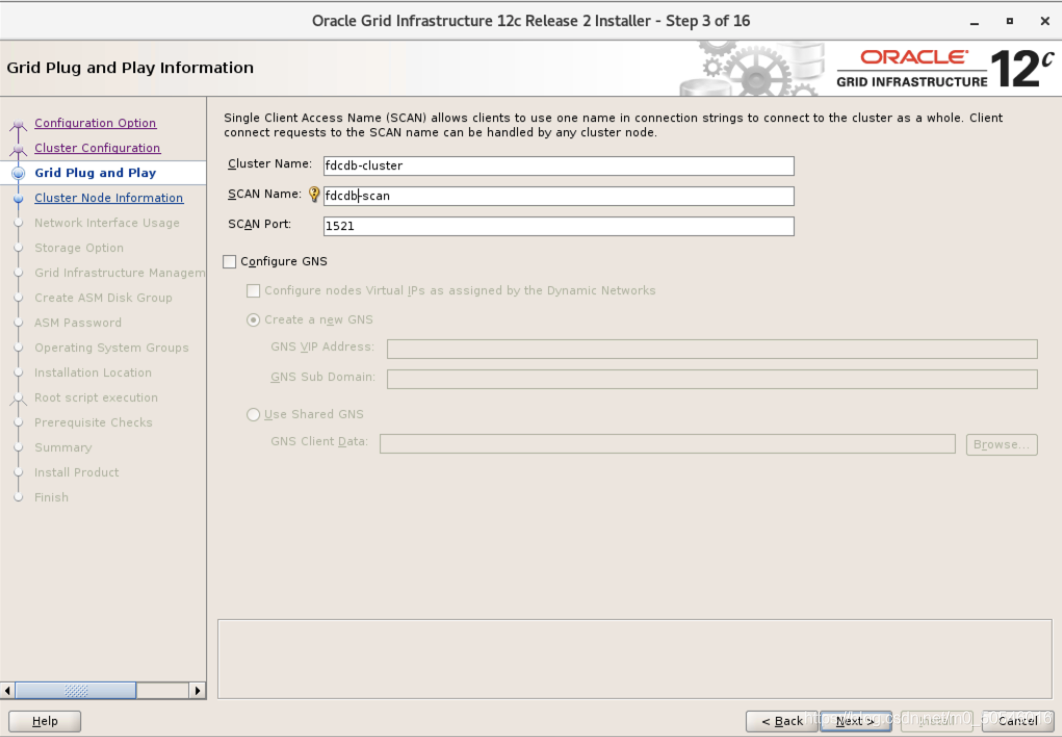
Task: Focus the SCAN Port field
Action: coord(559,226)
